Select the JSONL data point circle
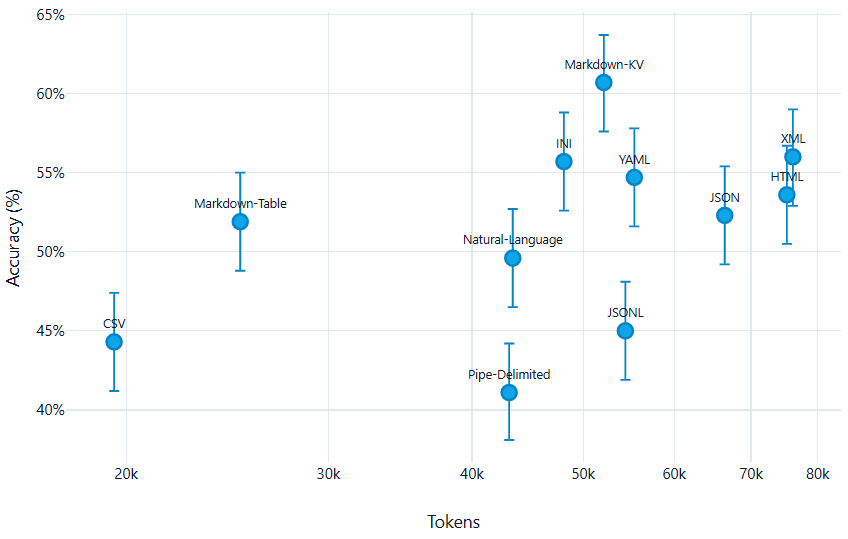 tap(625, 331)
